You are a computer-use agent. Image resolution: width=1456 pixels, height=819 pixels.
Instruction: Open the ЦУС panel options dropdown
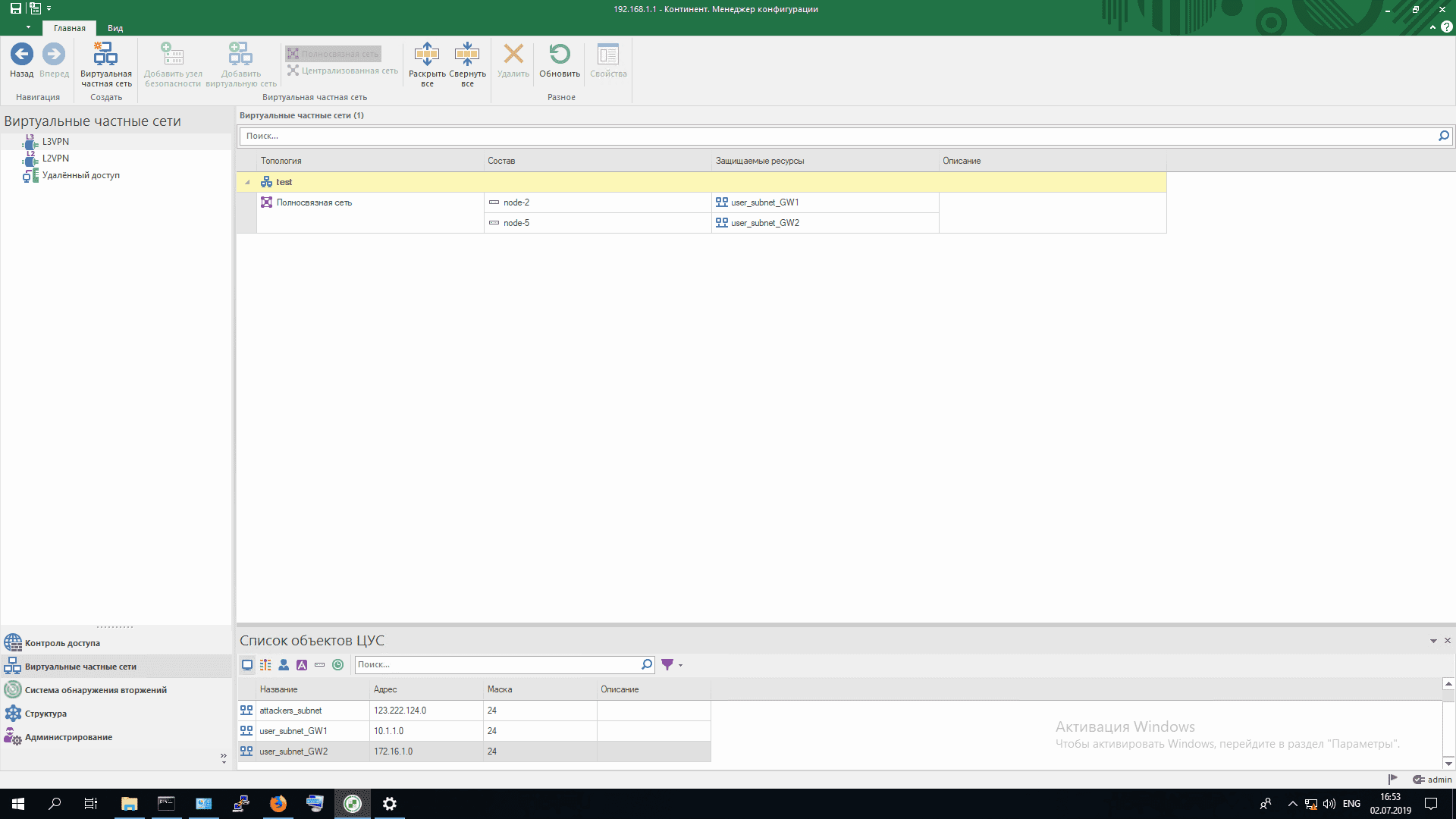coord(1433,642)
